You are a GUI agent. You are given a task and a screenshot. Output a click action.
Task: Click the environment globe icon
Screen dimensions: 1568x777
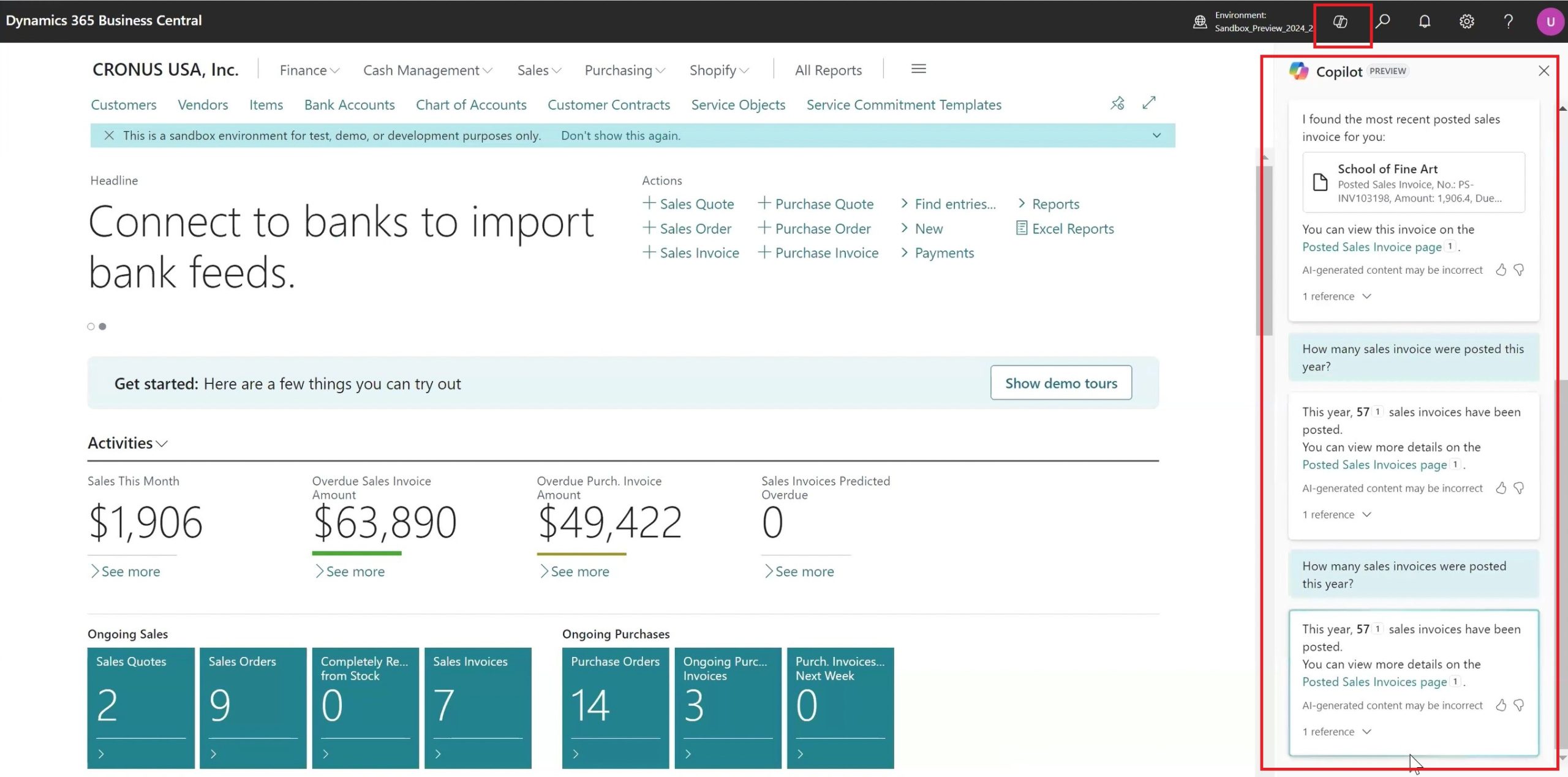1200,22
